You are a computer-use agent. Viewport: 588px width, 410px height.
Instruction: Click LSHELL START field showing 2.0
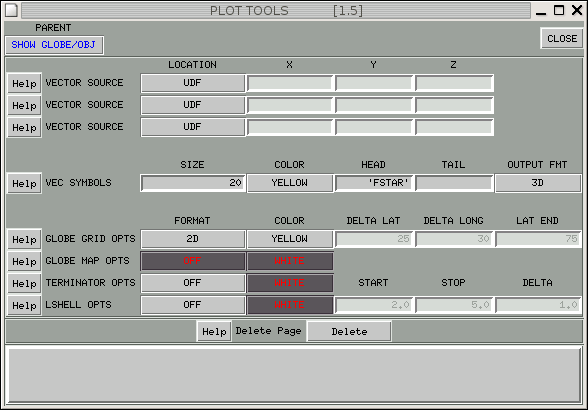374,305
